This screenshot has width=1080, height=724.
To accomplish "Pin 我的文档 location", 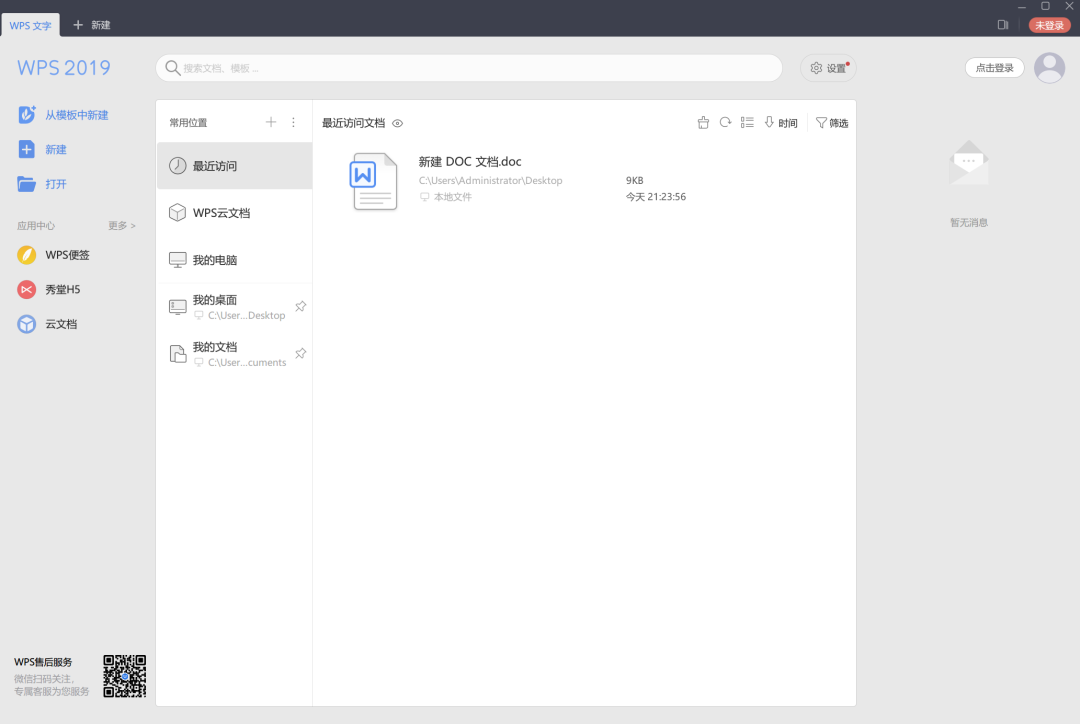I will (x=301, y=353).
